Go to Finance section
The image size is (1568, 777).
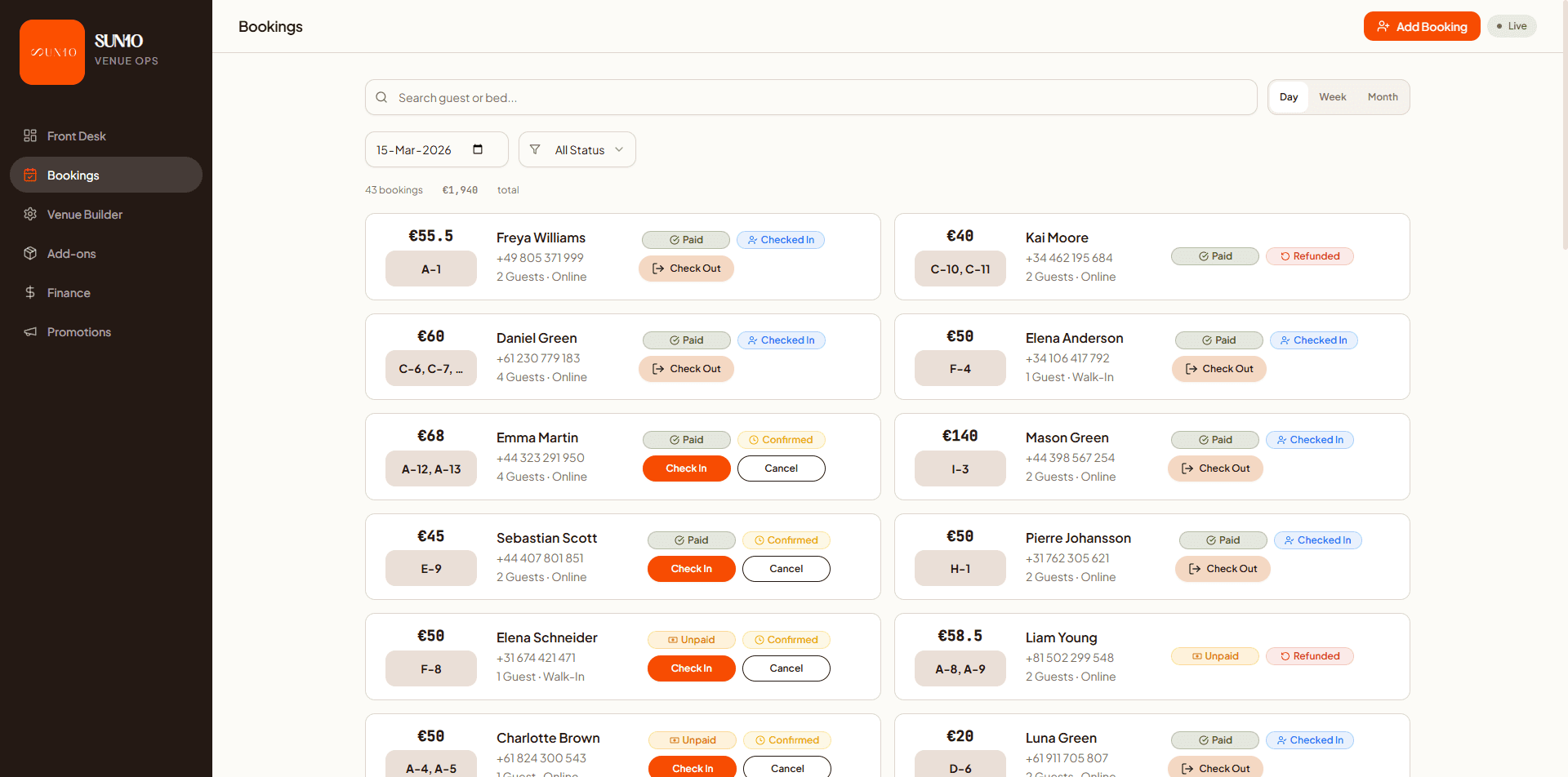point(69,292)
